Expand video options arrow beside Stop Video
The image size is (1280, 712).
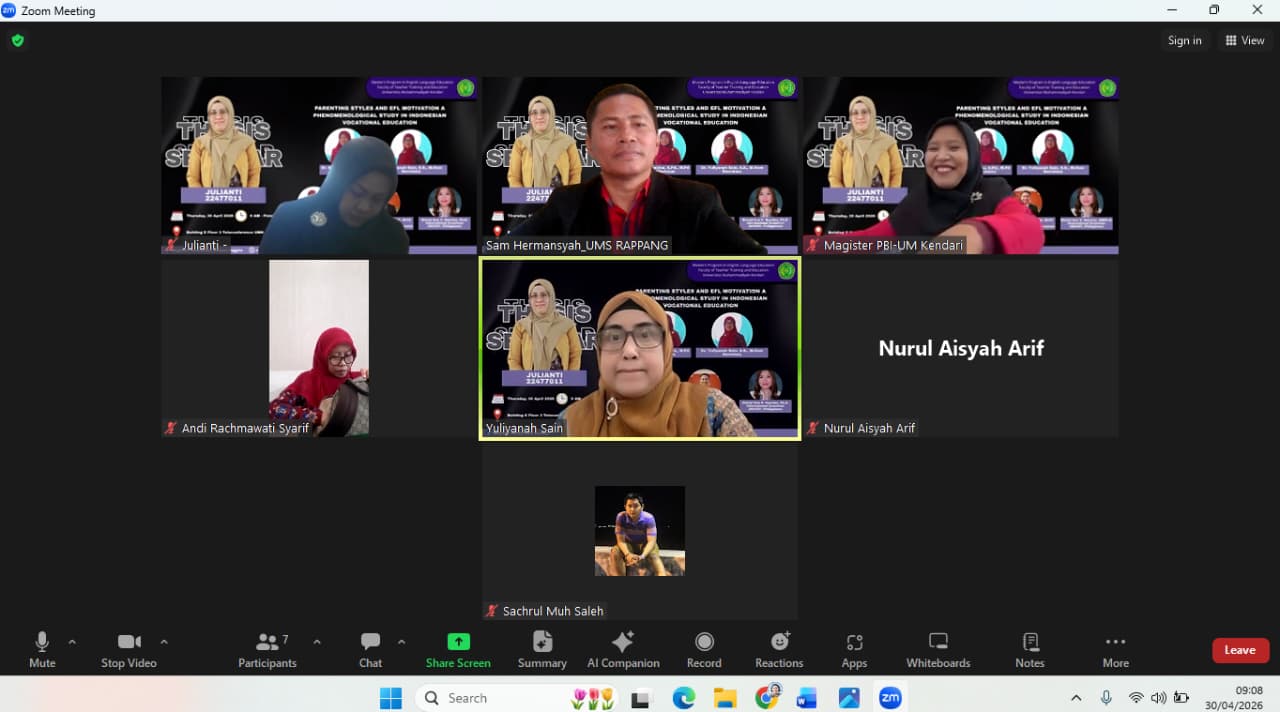pos(164,642)
